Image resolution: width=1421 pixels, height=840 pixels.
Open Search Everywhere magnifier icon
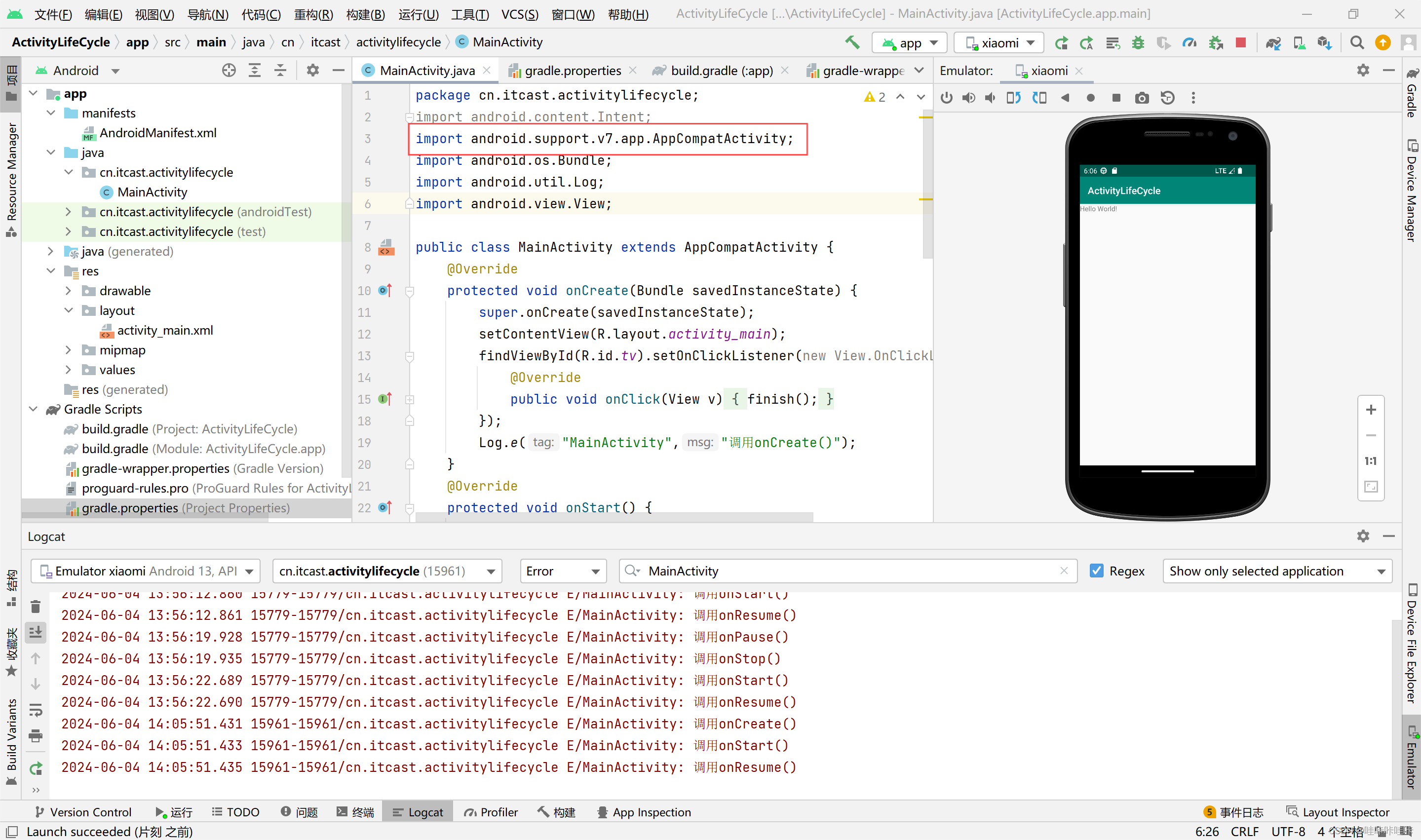pyautogui.click(x=1356, y=42)
